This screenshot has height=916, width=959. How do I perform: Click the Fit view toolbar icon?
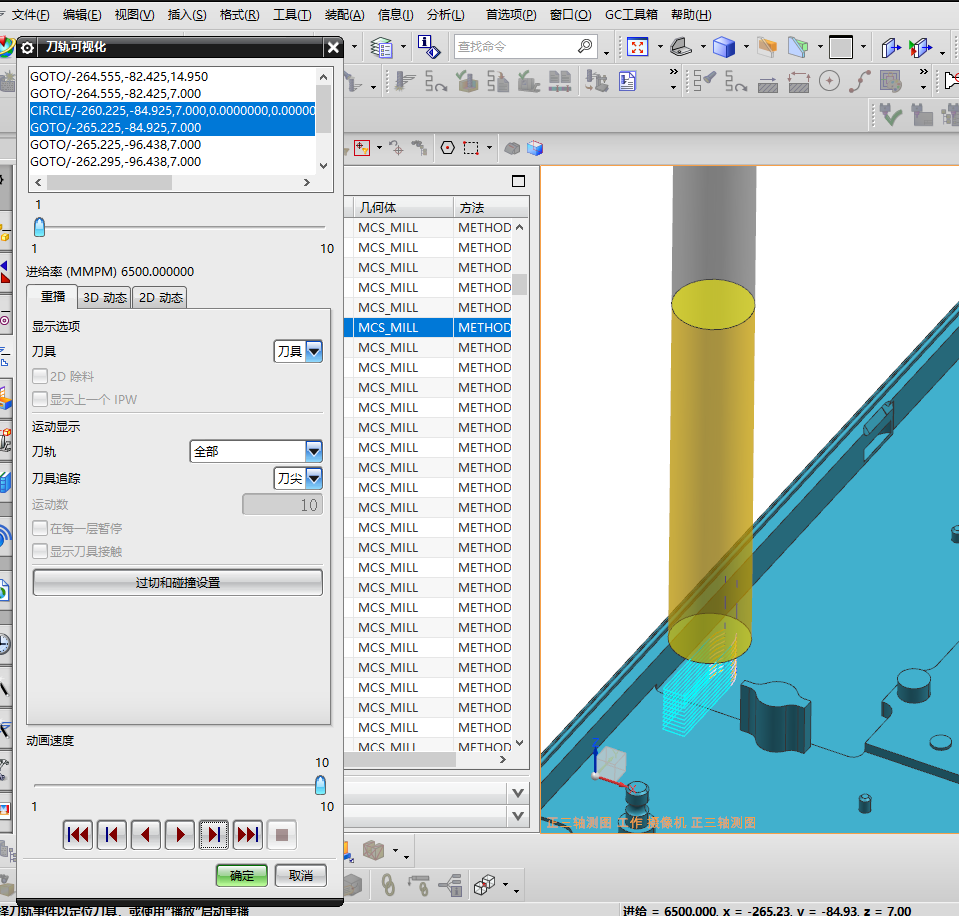click(637, 47)
